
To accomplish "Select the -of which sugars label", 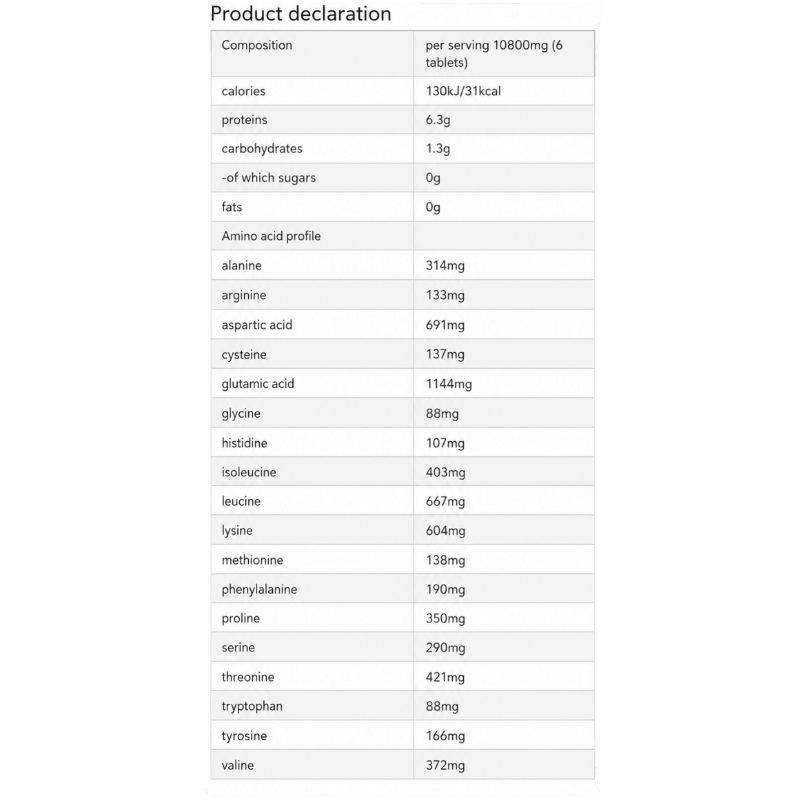I will [x=268, y=178].
